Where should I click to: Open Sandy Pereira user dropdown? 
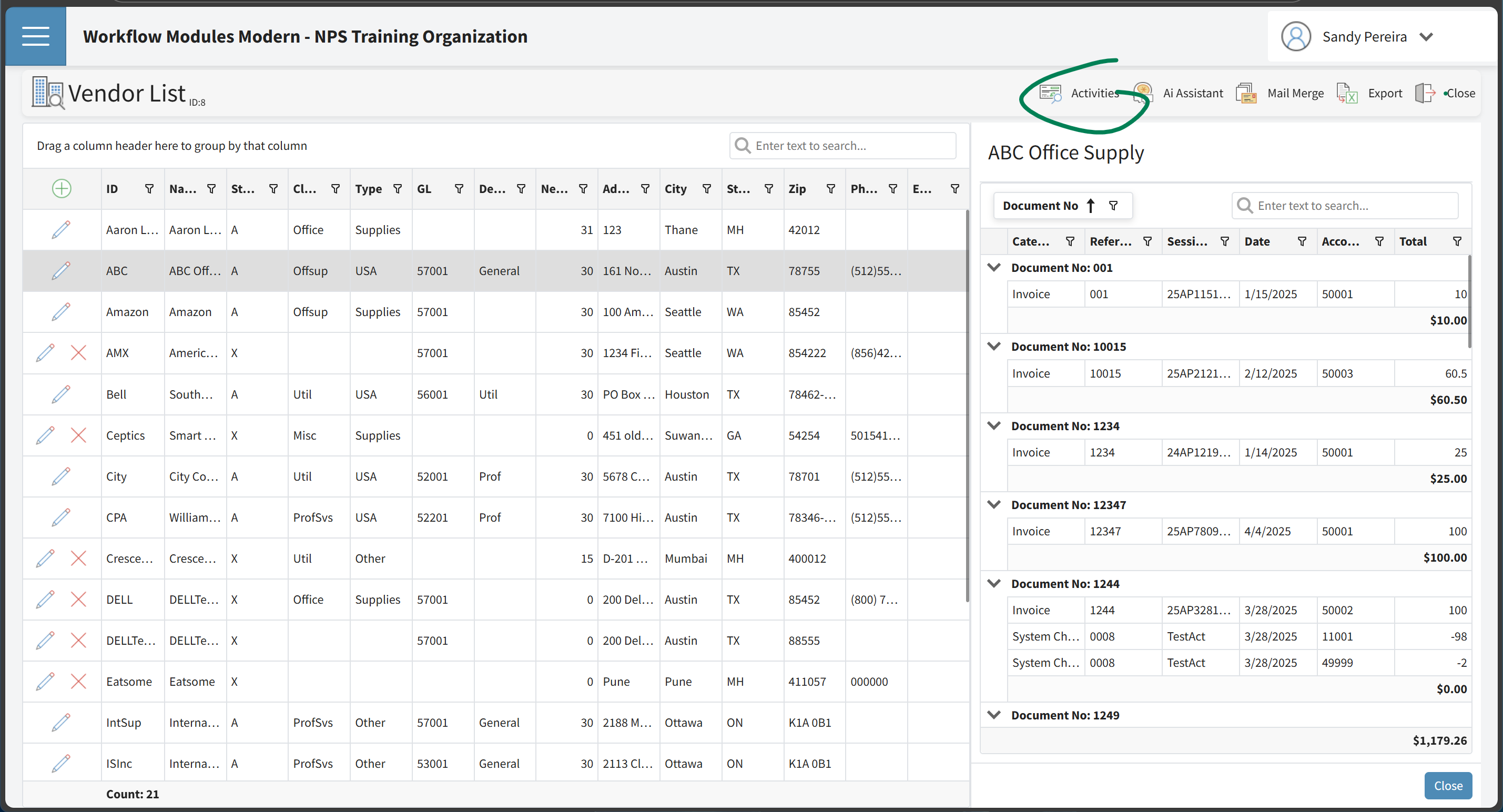click(x=1426, y=37)
